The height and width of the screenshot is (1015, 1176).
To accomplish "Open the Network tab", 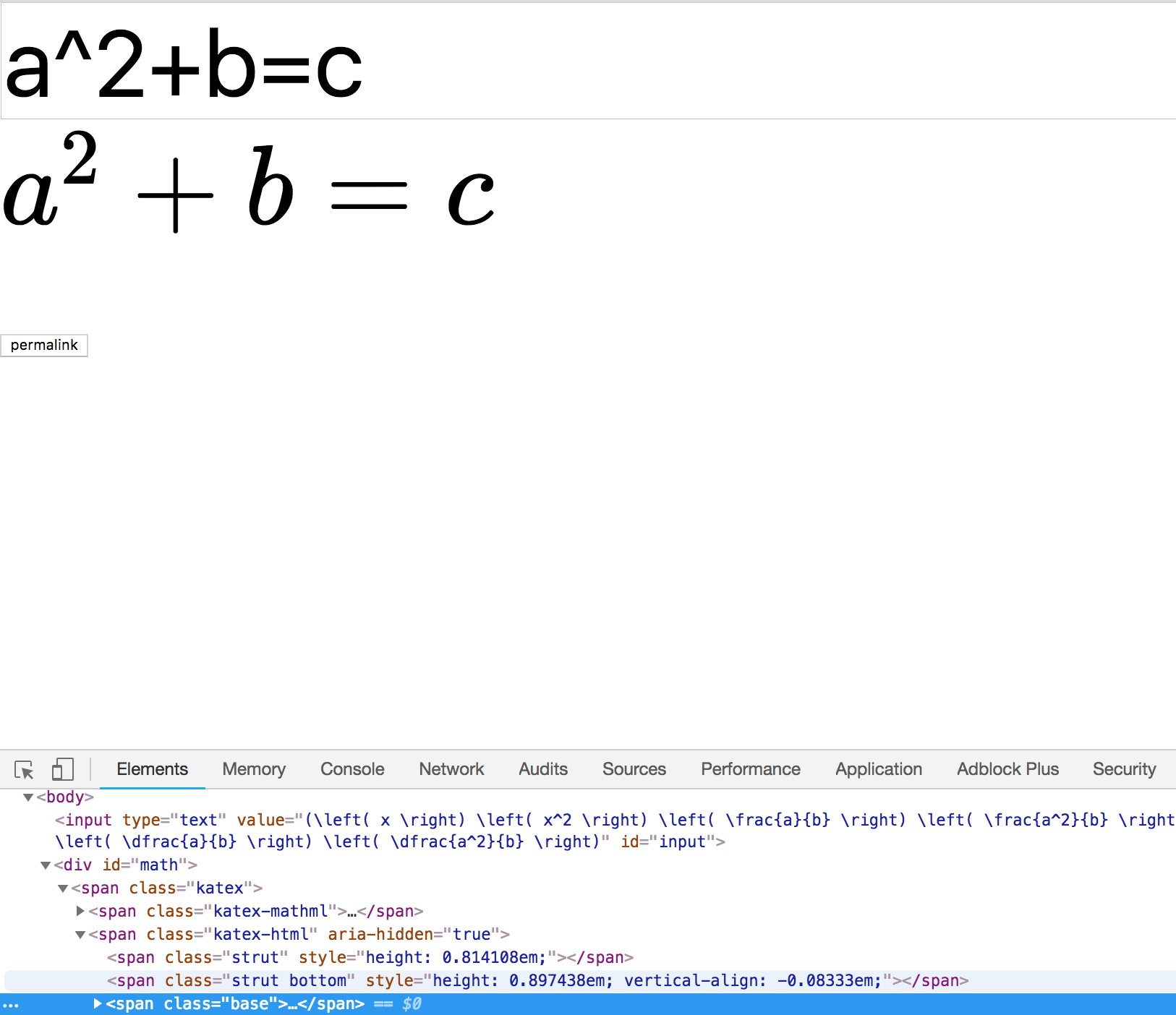I will 451,769.
